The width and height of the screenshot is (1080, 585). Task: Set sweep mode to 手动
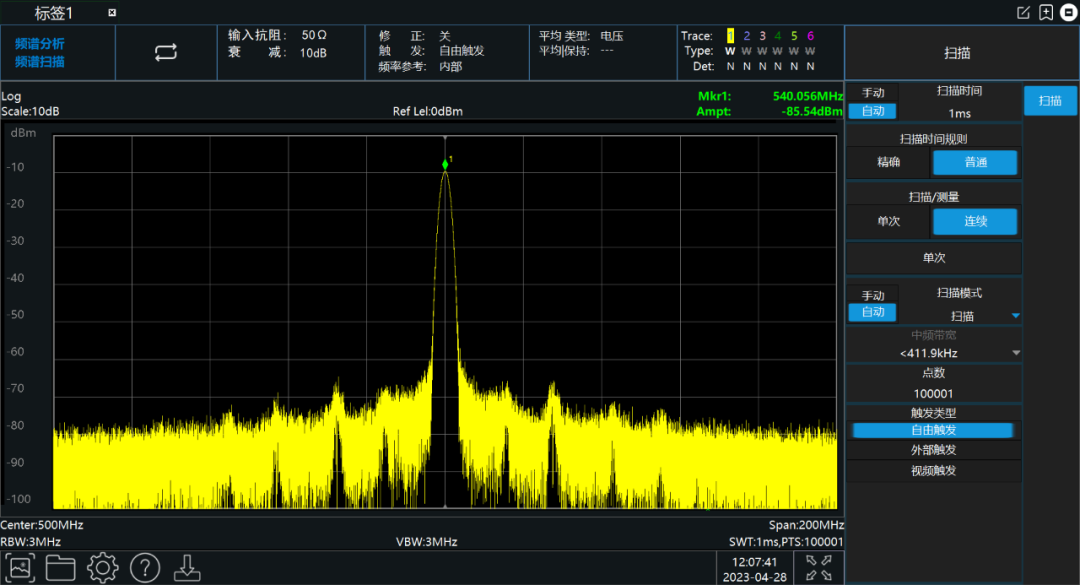point(873,295)
